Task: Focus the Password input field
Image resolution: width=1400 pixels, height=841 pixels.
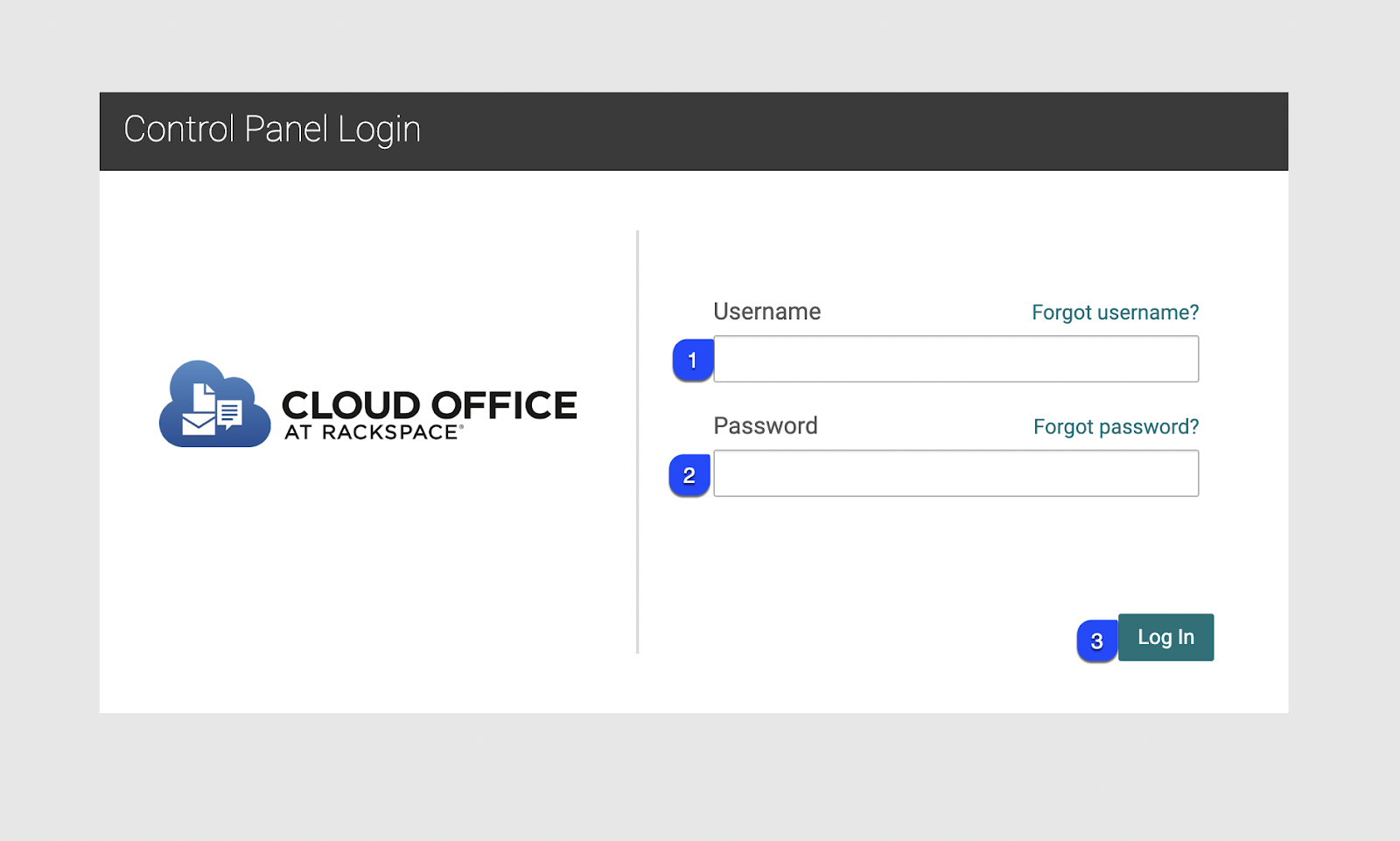Action: point(955,473)
